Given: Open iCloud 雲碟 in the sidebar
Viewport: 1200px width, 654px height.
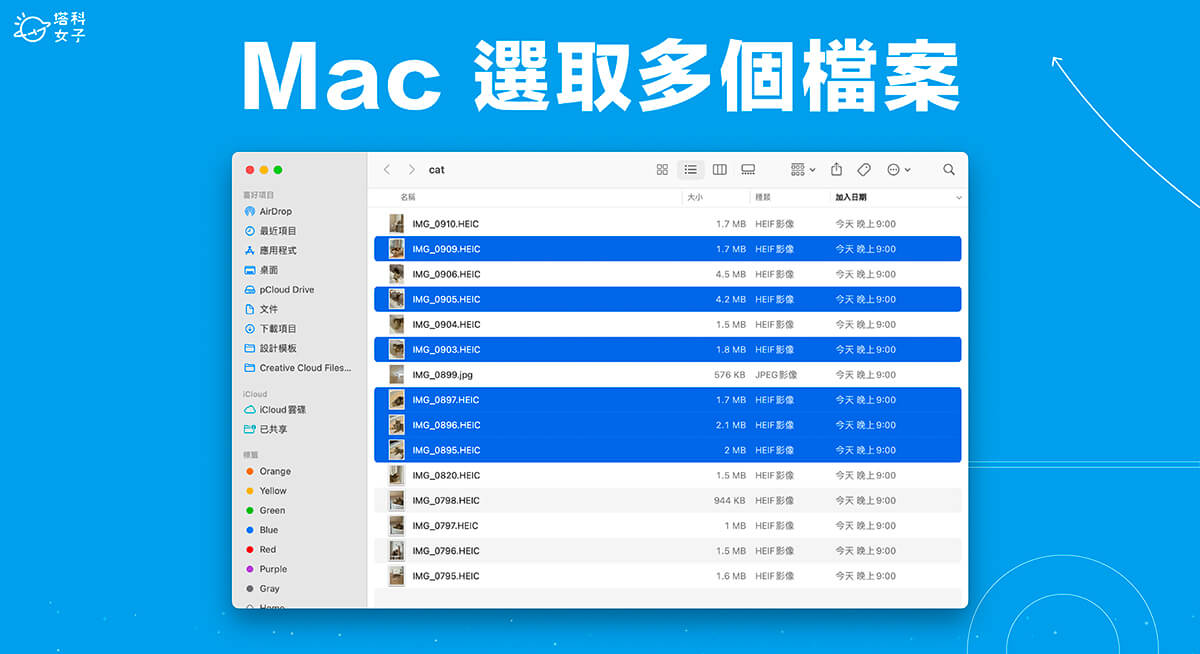Looking at the screenshot, I should pos(281,409).
